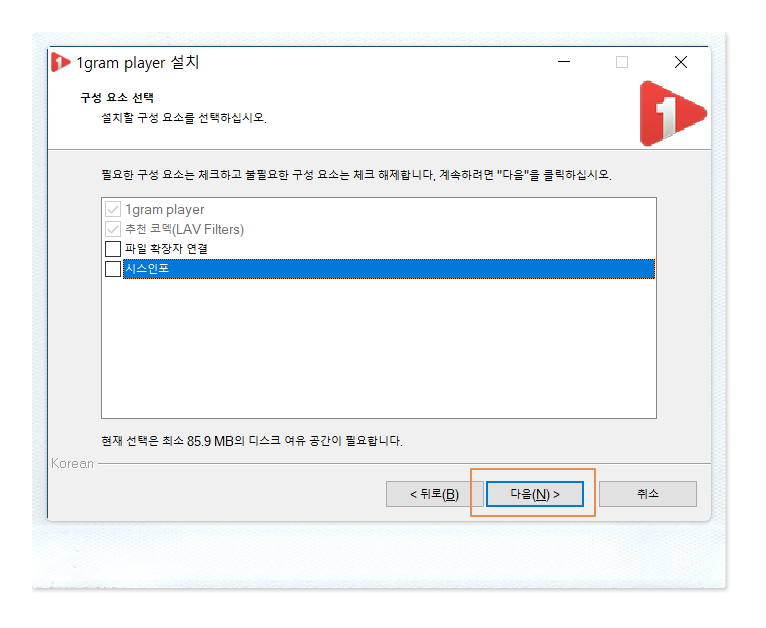
Task: Select the 파일 확장자 연결 label text
Action: (166, 249)
